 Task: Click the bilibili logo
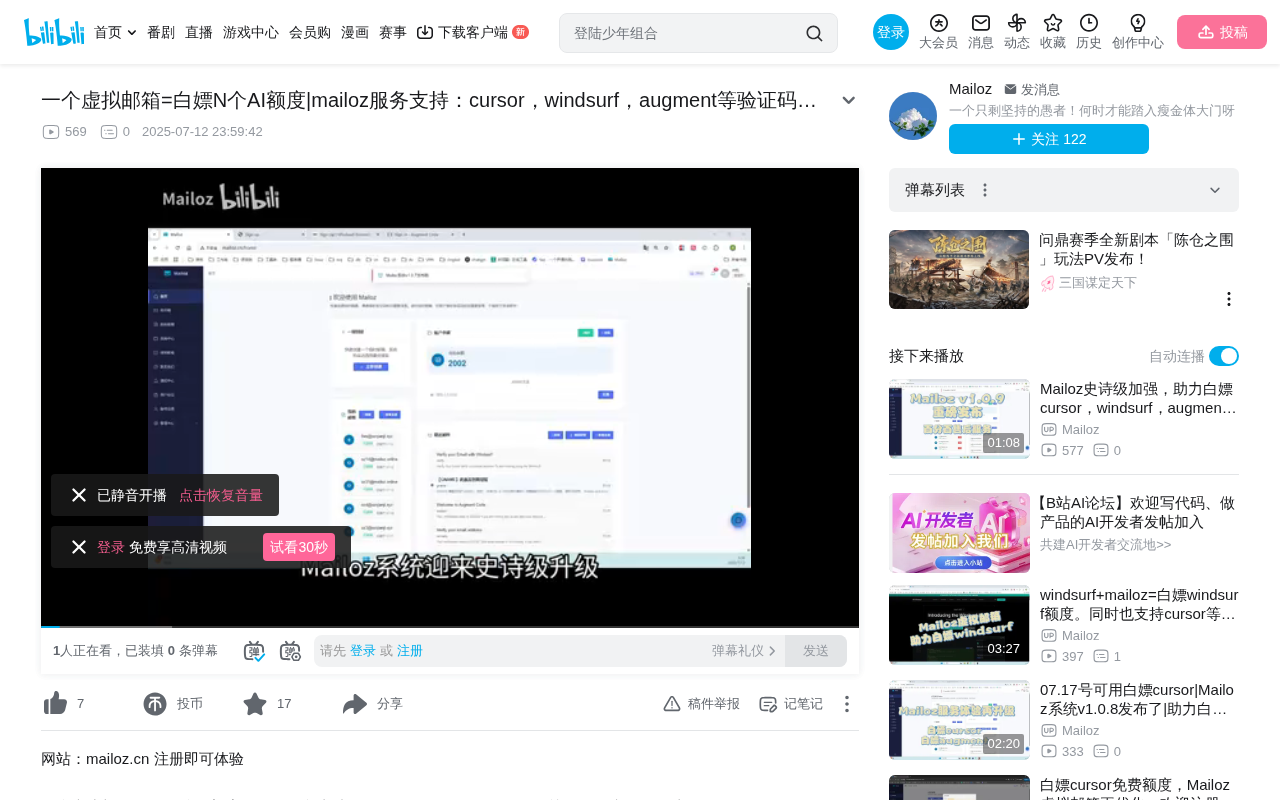click(54, 32)
